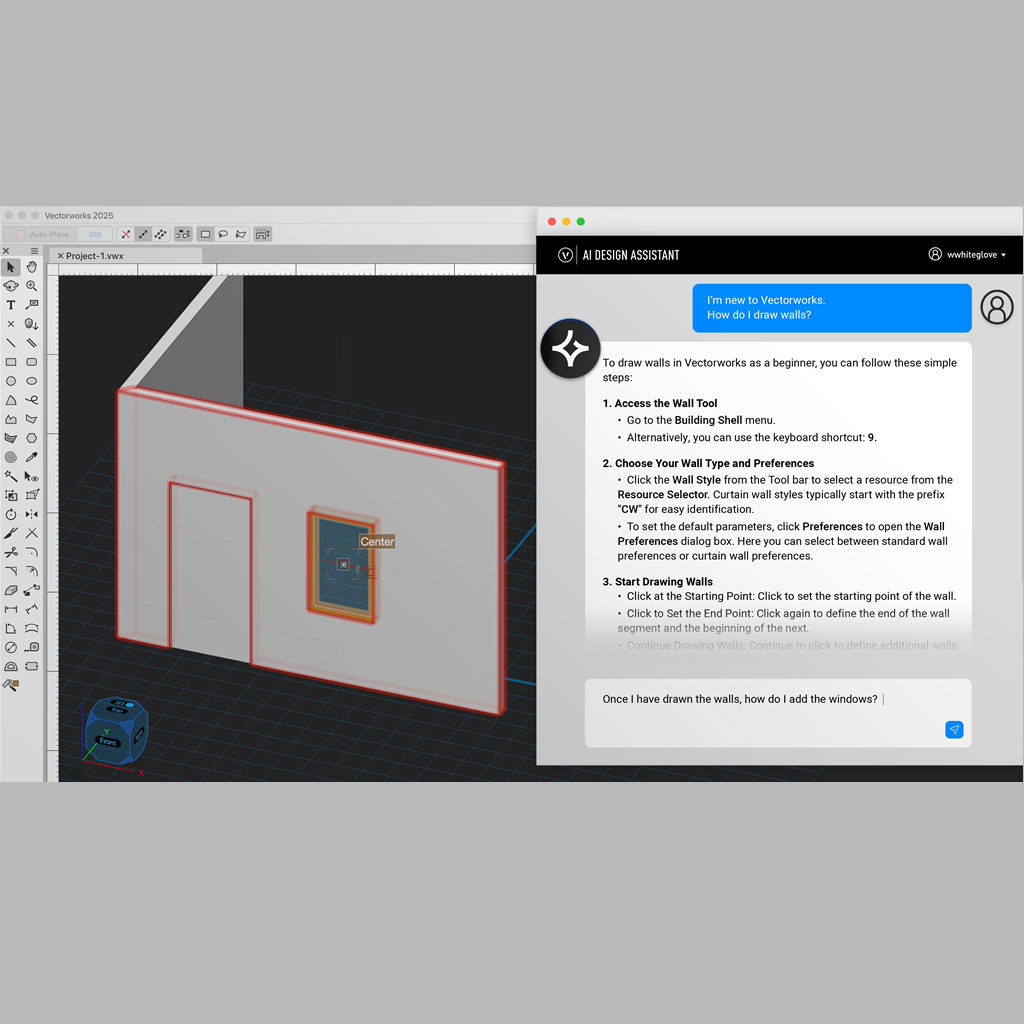Click the 'I'm new to Vectorworks' message bubble
1024x1024 pixels.
pyautogui.click(x=831, y=308)
